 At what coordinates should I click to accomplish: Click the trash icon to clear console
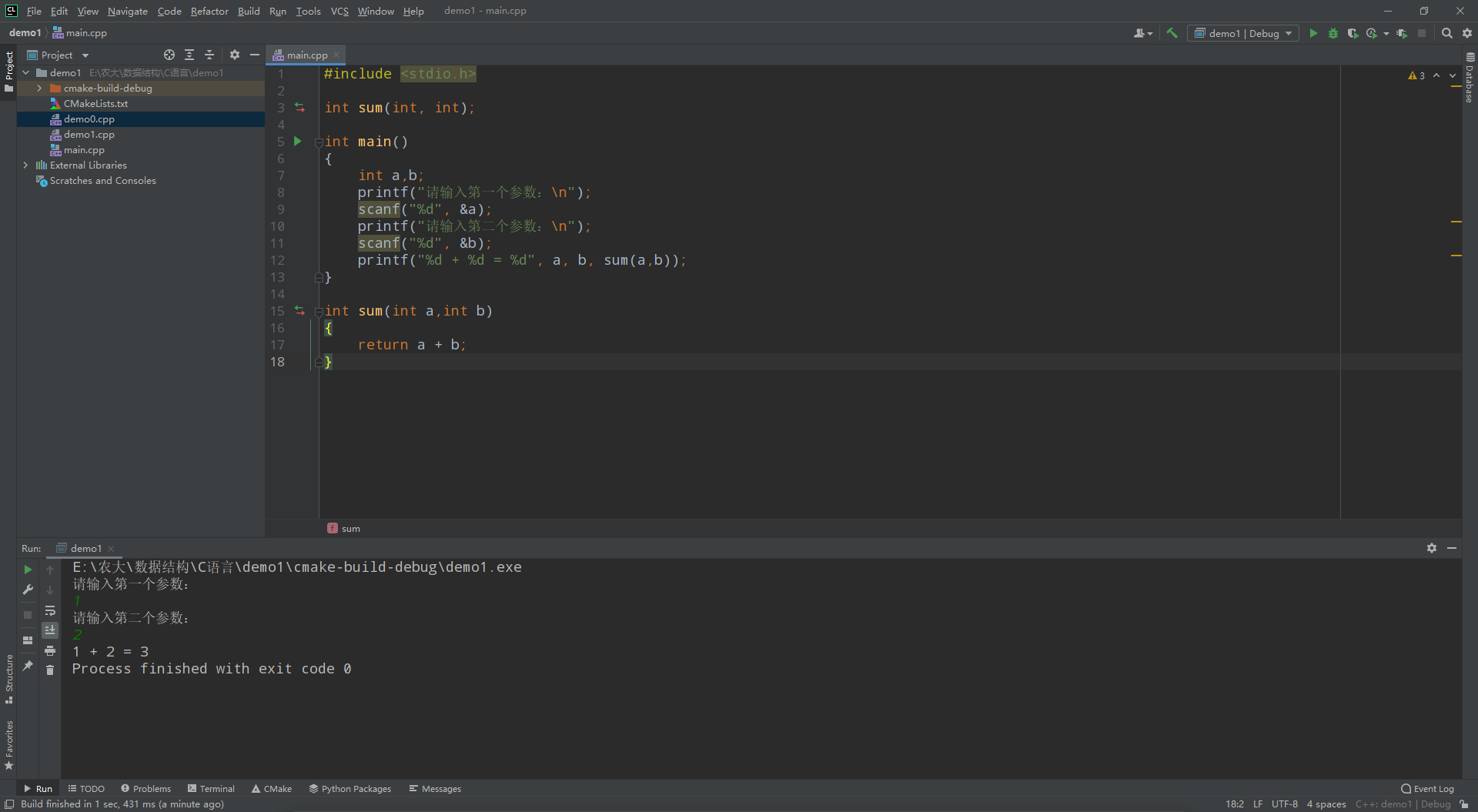point(50,670)
